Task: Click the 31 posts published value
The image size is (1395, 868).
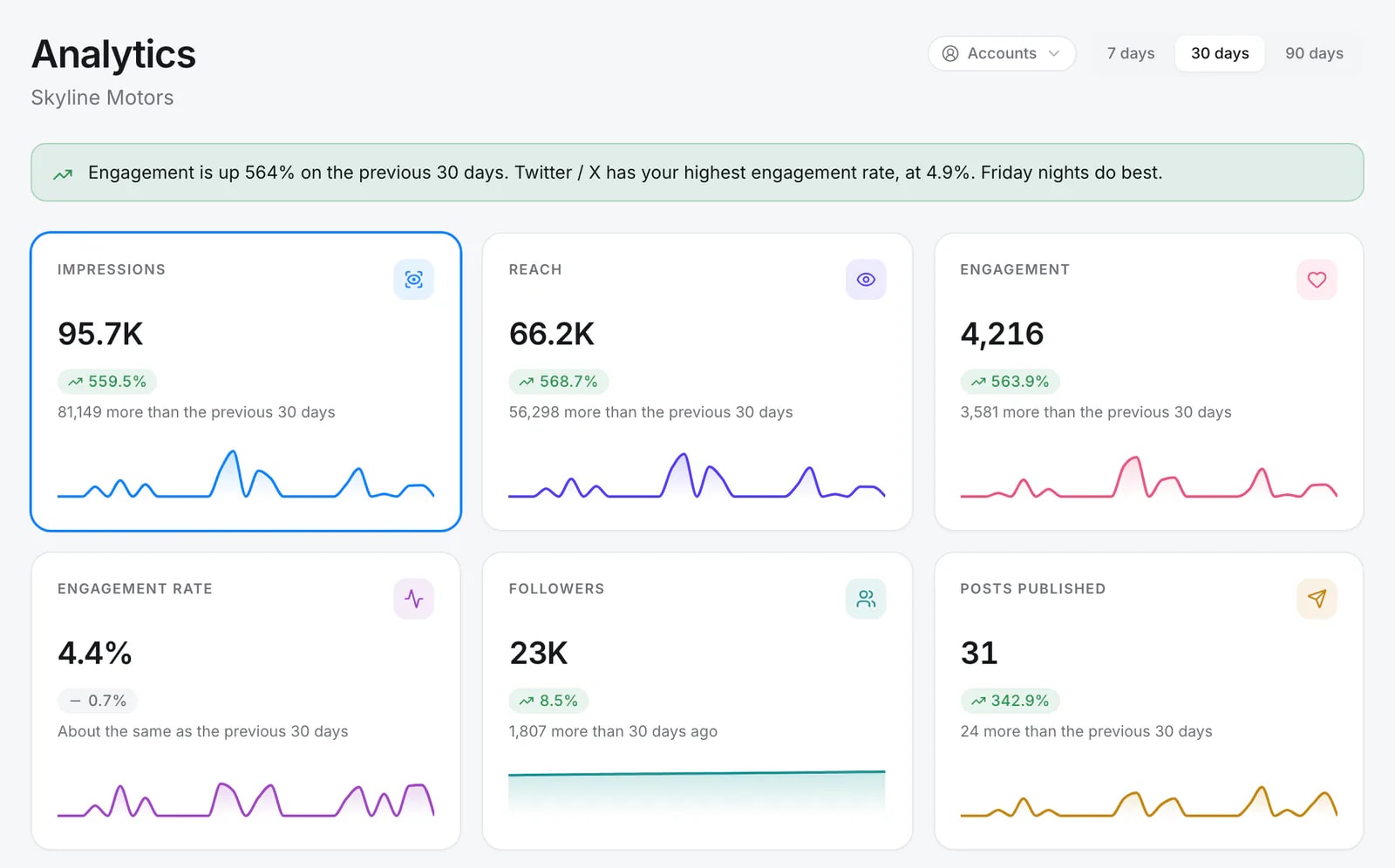Action: [x=979, y=653]
